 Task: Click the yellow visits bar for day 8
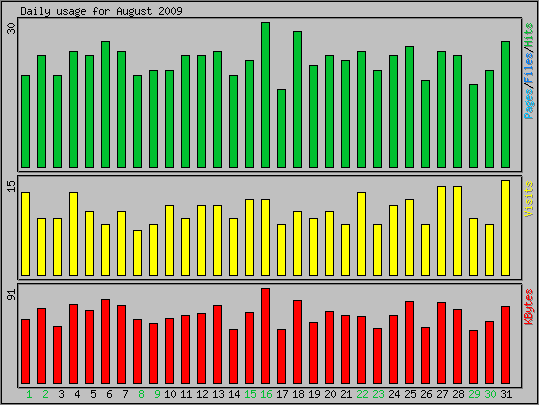pyautogui.click(x=138, y=253)
